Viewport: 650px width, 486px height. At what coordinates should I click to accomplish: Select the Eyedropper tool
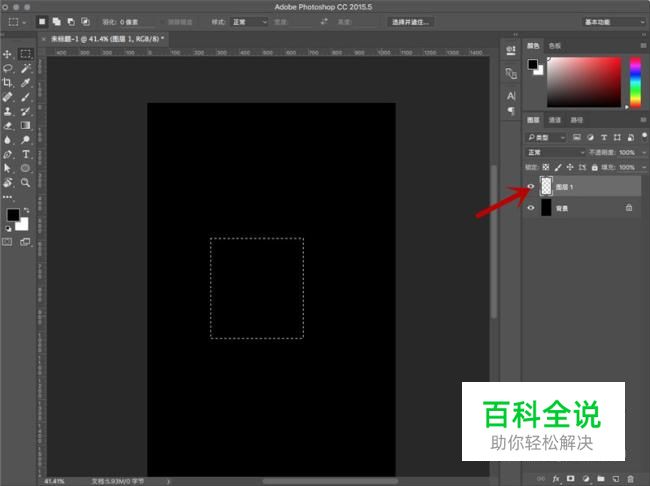tap(25, 83)
